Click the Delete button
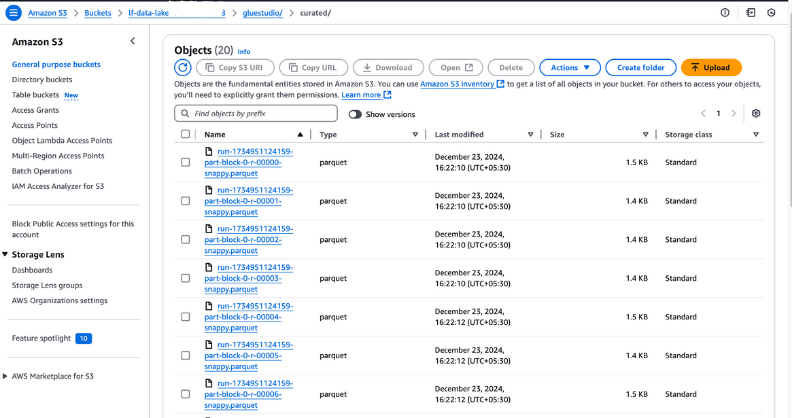Viewport: 792px width, 418px height. [511, 67]
